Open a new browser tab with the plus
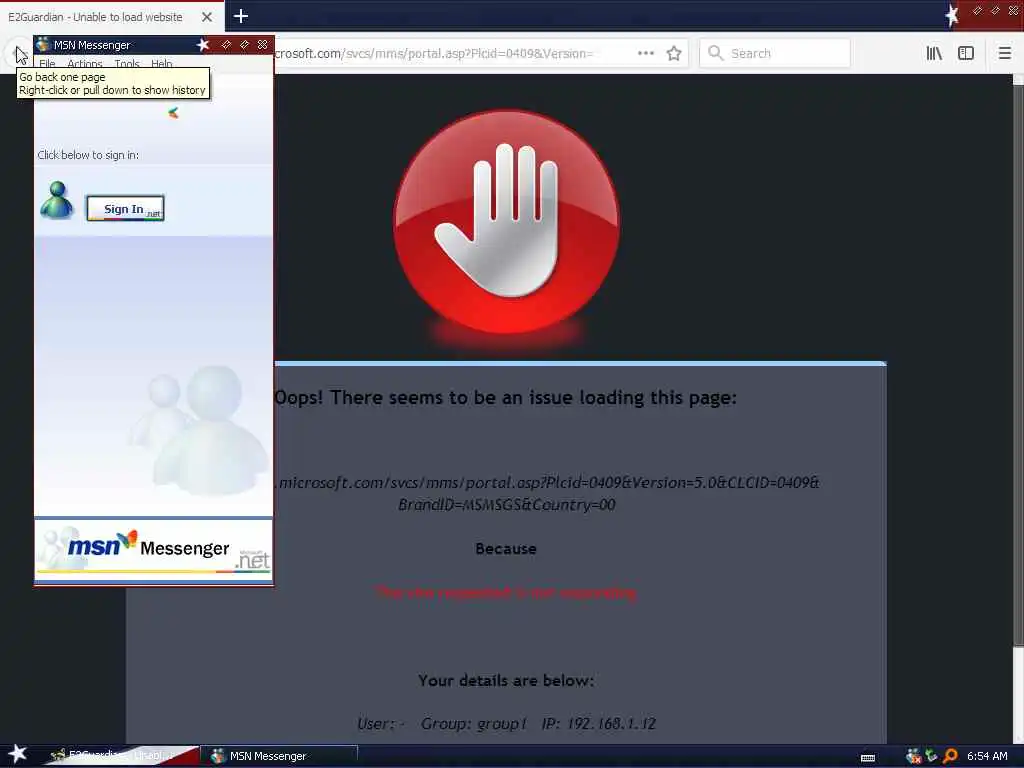 click(241, 16)
